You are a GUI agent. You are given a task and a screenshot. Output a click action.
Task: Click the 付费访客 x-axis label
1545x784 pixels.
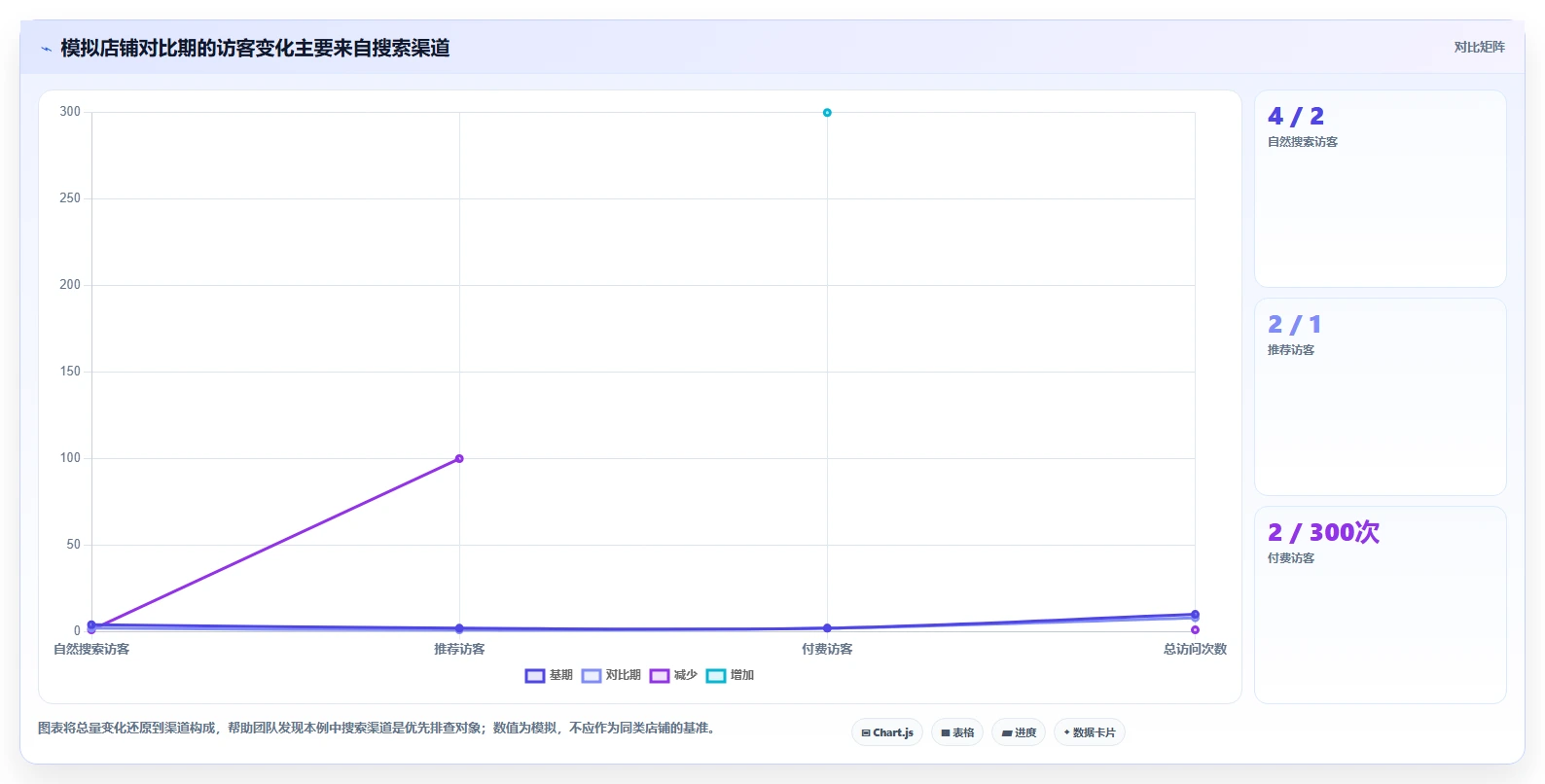coord(827,649)
